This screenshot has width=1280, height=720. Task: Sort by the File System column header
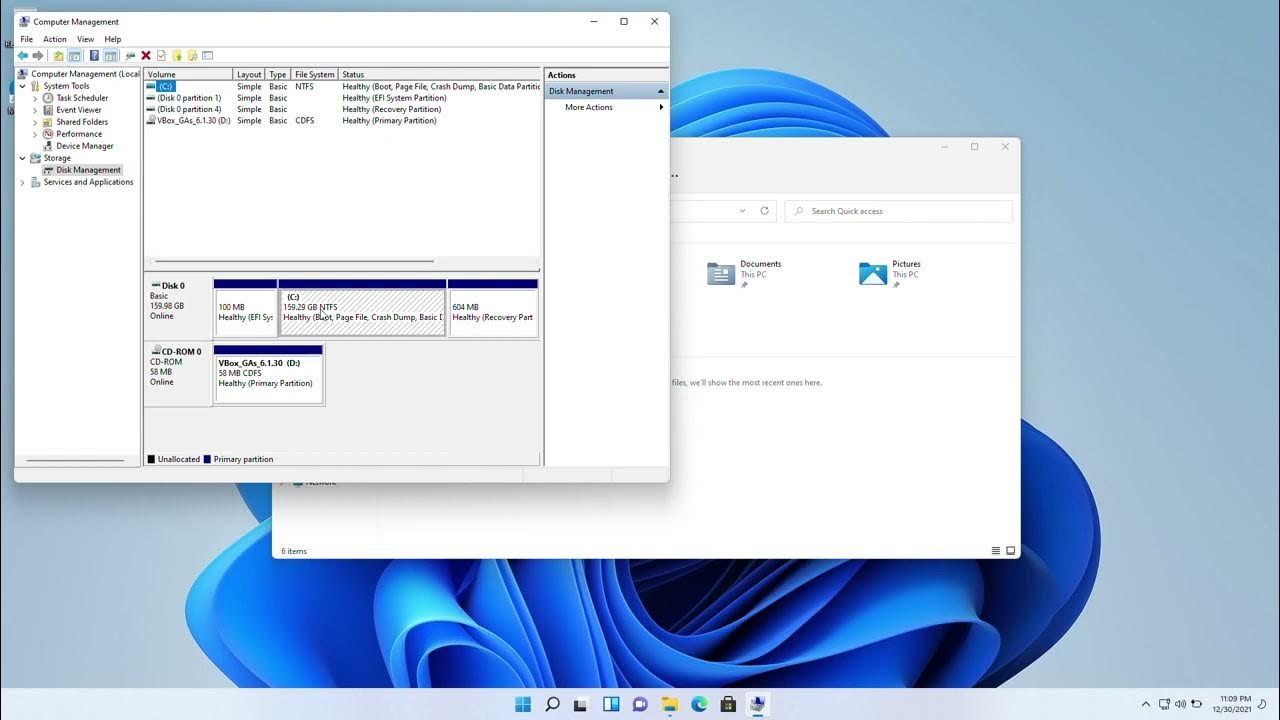pos(315,74)
